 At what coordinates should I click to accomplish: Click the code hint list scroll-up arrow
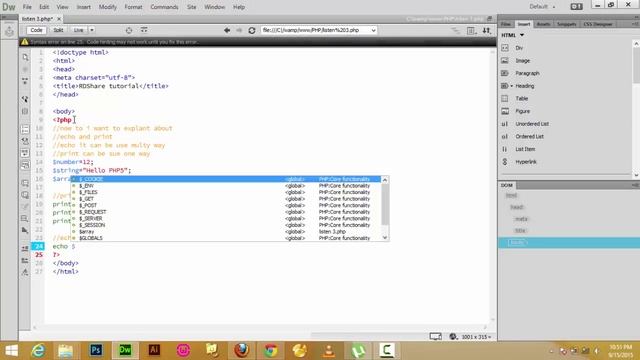tap(384, 180)
